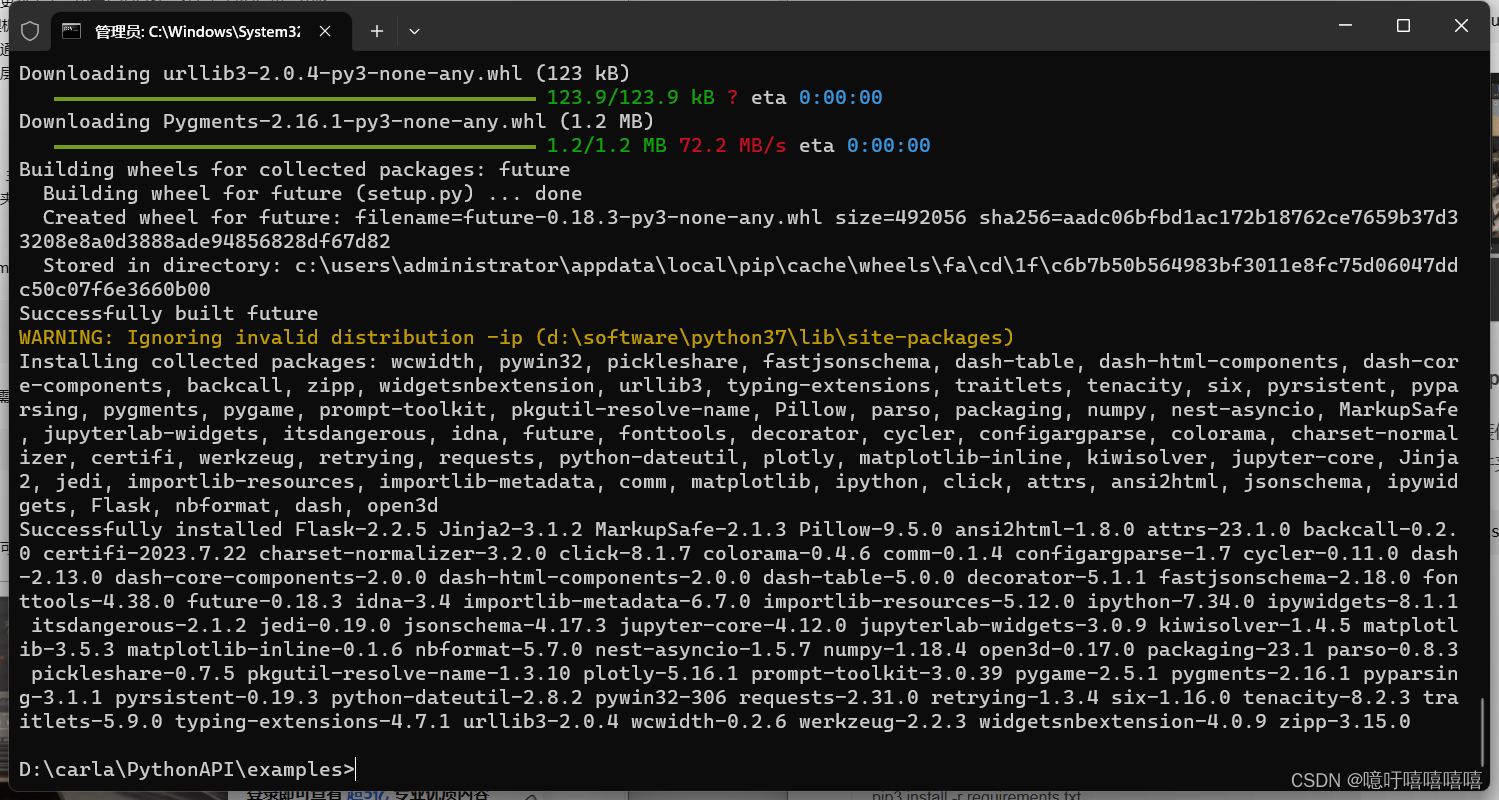1499x800 pixels.
Task: Click the 'Stored in directory' line
Action: [x=739, y=277]
